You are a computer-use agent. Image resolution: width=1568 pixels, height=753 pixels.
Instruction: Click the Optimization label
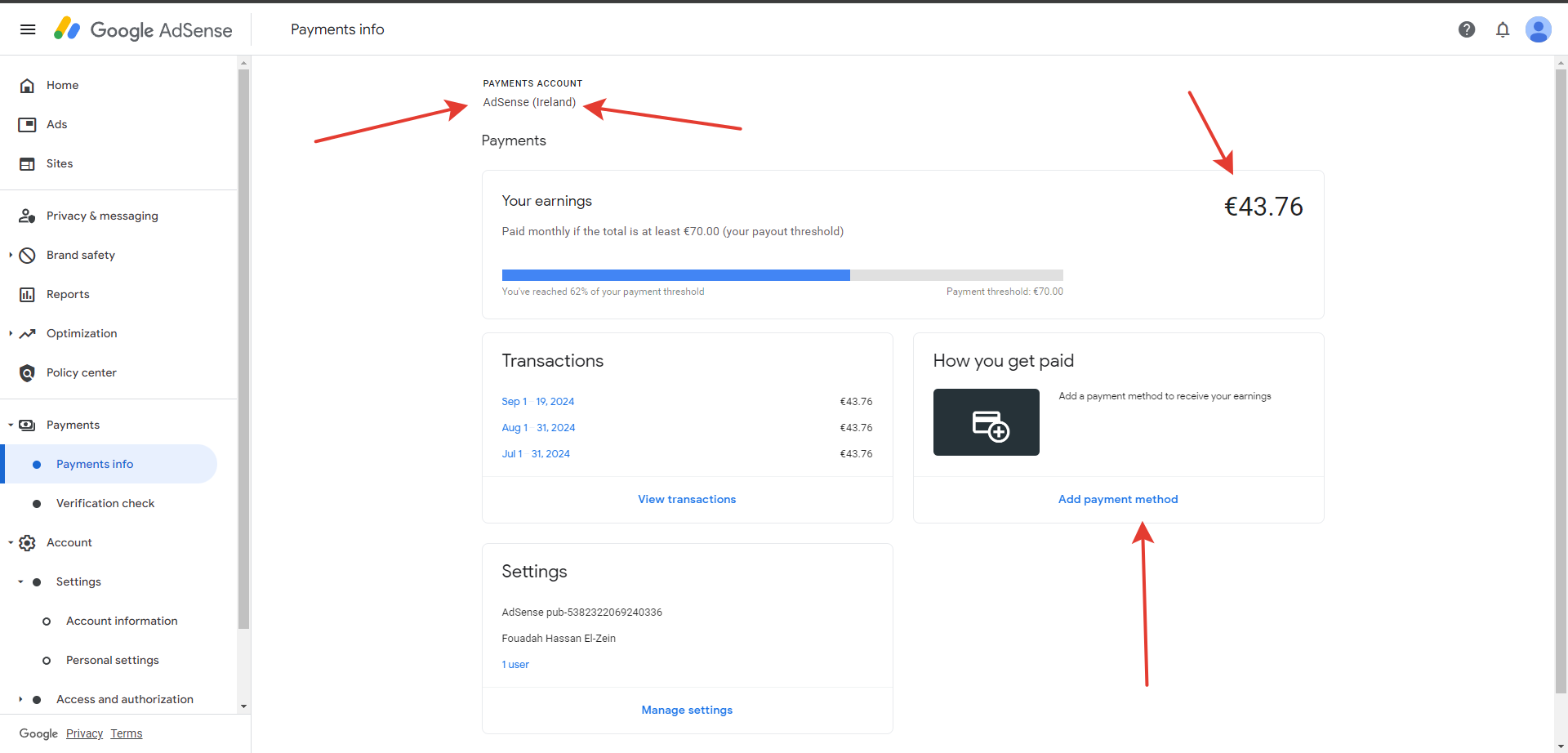82,333
